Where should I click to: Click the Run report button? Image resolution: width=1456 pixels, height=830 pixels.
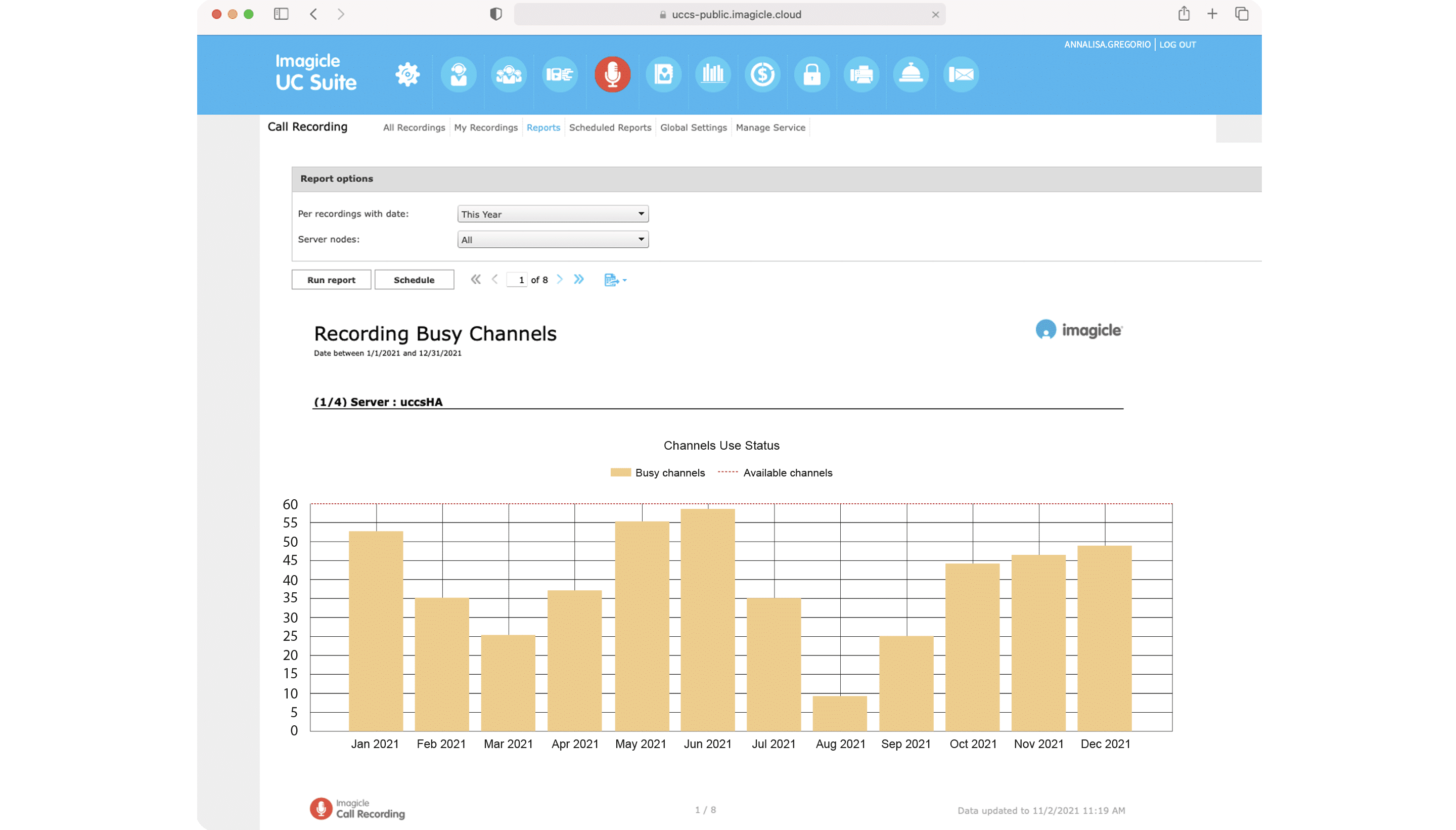pos(331,280)
